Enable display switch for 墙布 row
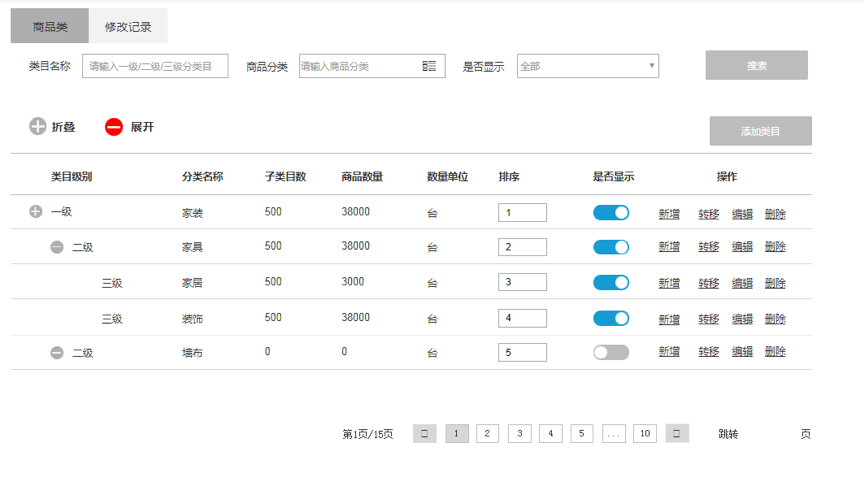This screenshot has width=864, height=502. click(611, 352)
